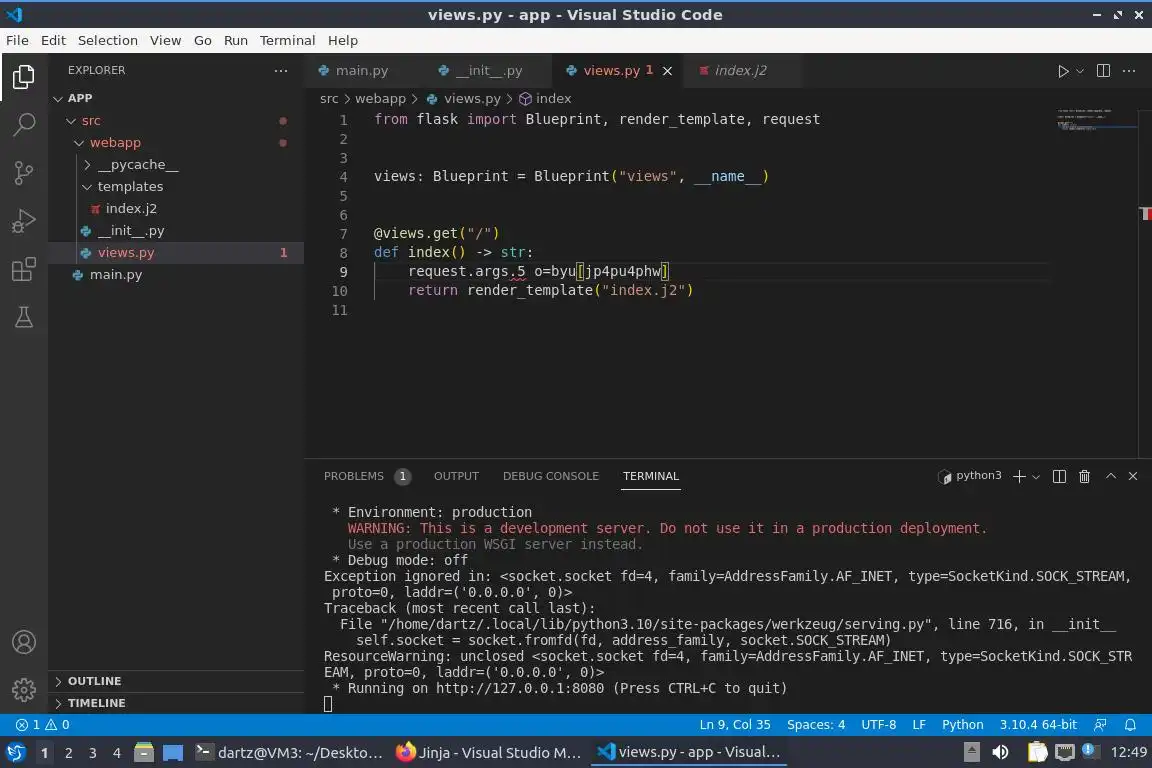Open the File menu
The image size is (1152, 768).
point(18,40)
